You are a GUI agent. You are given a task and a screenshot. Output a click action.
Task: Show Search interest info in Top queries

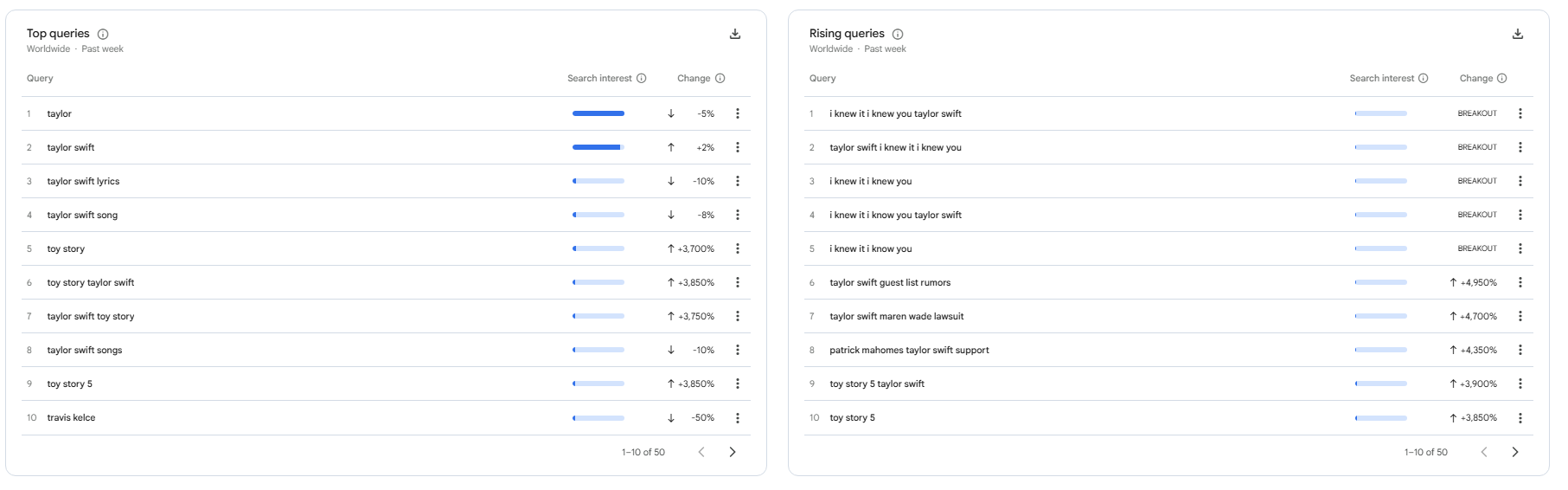click(x=642, y=78)
